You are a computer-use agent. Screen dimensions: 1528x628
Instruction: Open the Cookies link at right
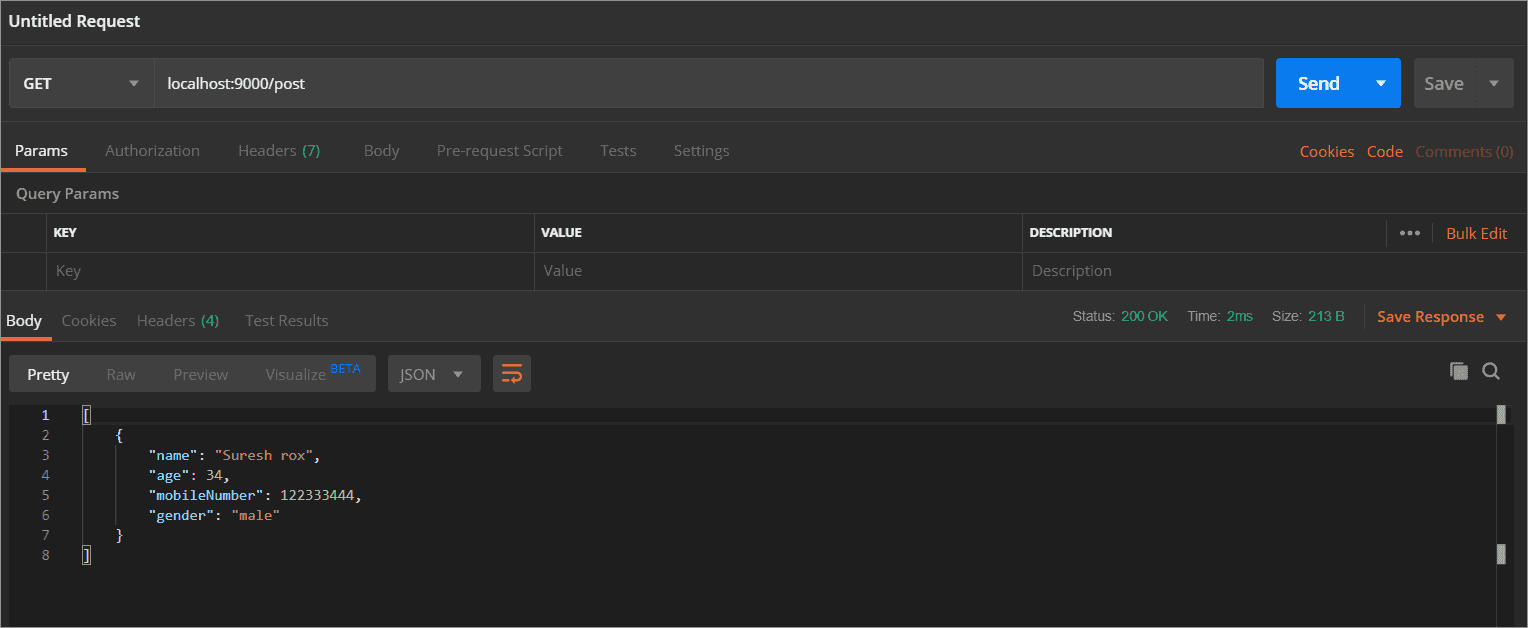click(1326, 152)
